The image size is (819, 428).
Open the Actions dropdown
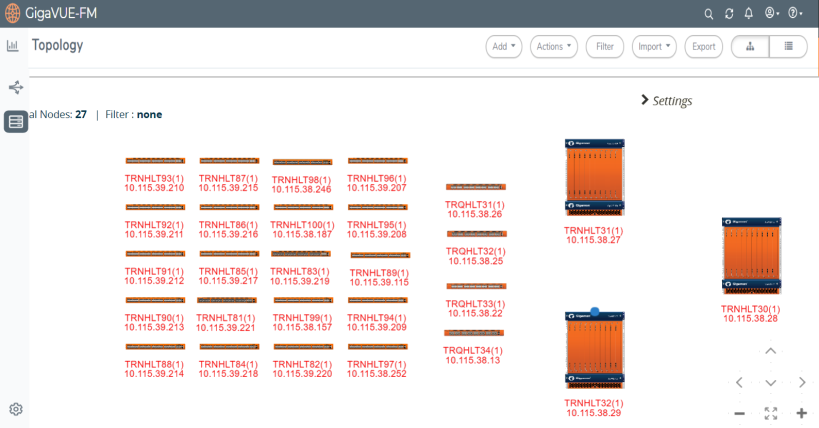(x=554, y=46)
